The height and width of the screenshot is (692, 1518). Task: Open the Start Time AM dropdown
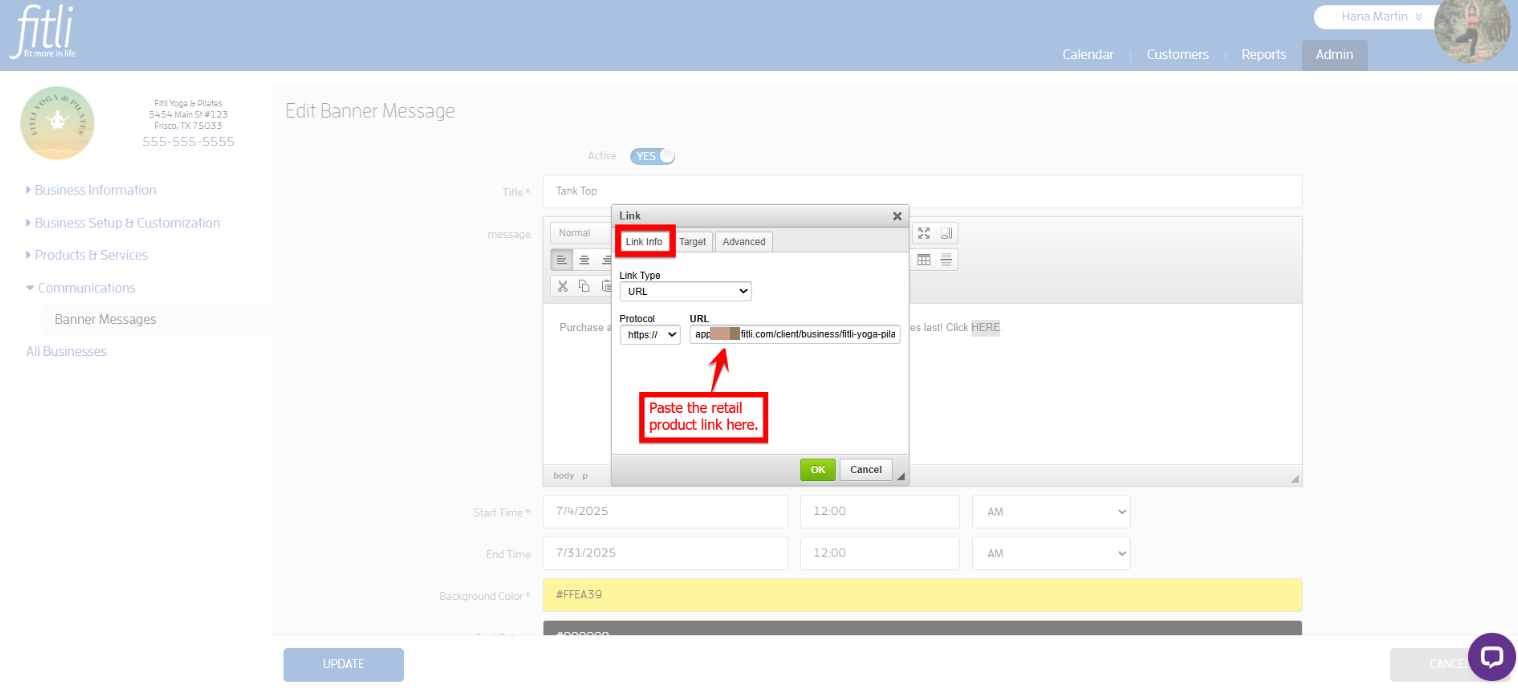(x=1051, y=511)
